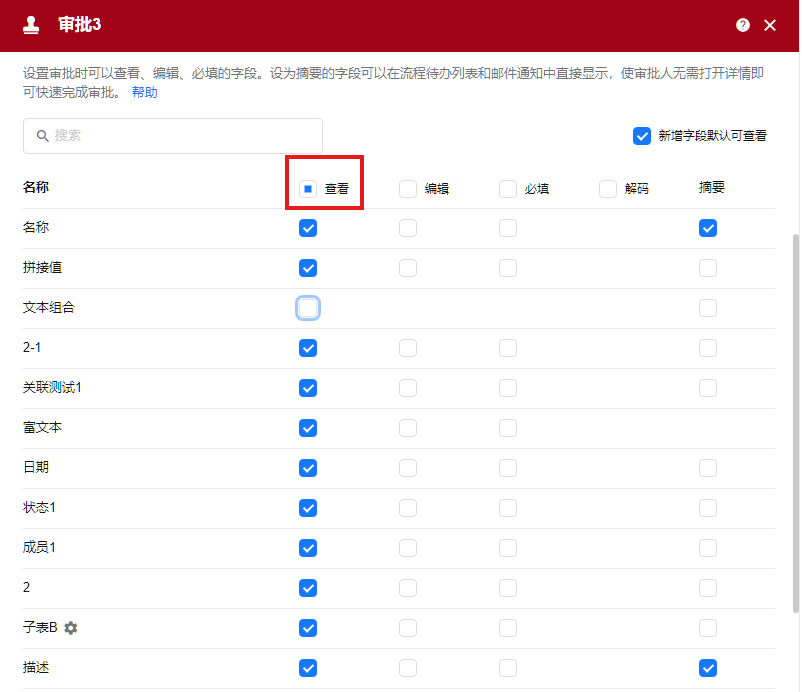Focus the 搜索 search field
802x692 pixels.
(173, 136)
